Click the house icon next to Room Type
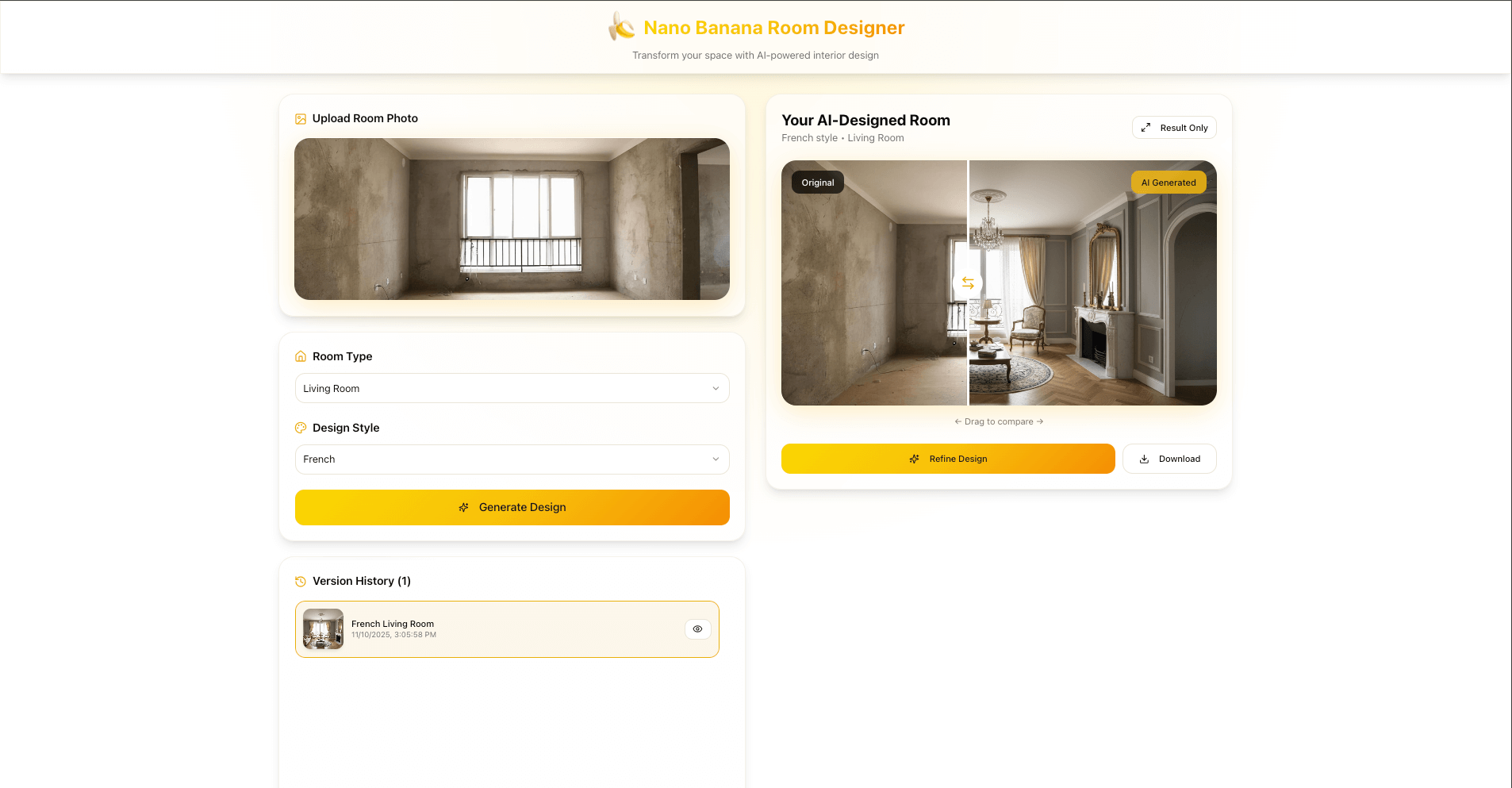 [x=301, y=356]
